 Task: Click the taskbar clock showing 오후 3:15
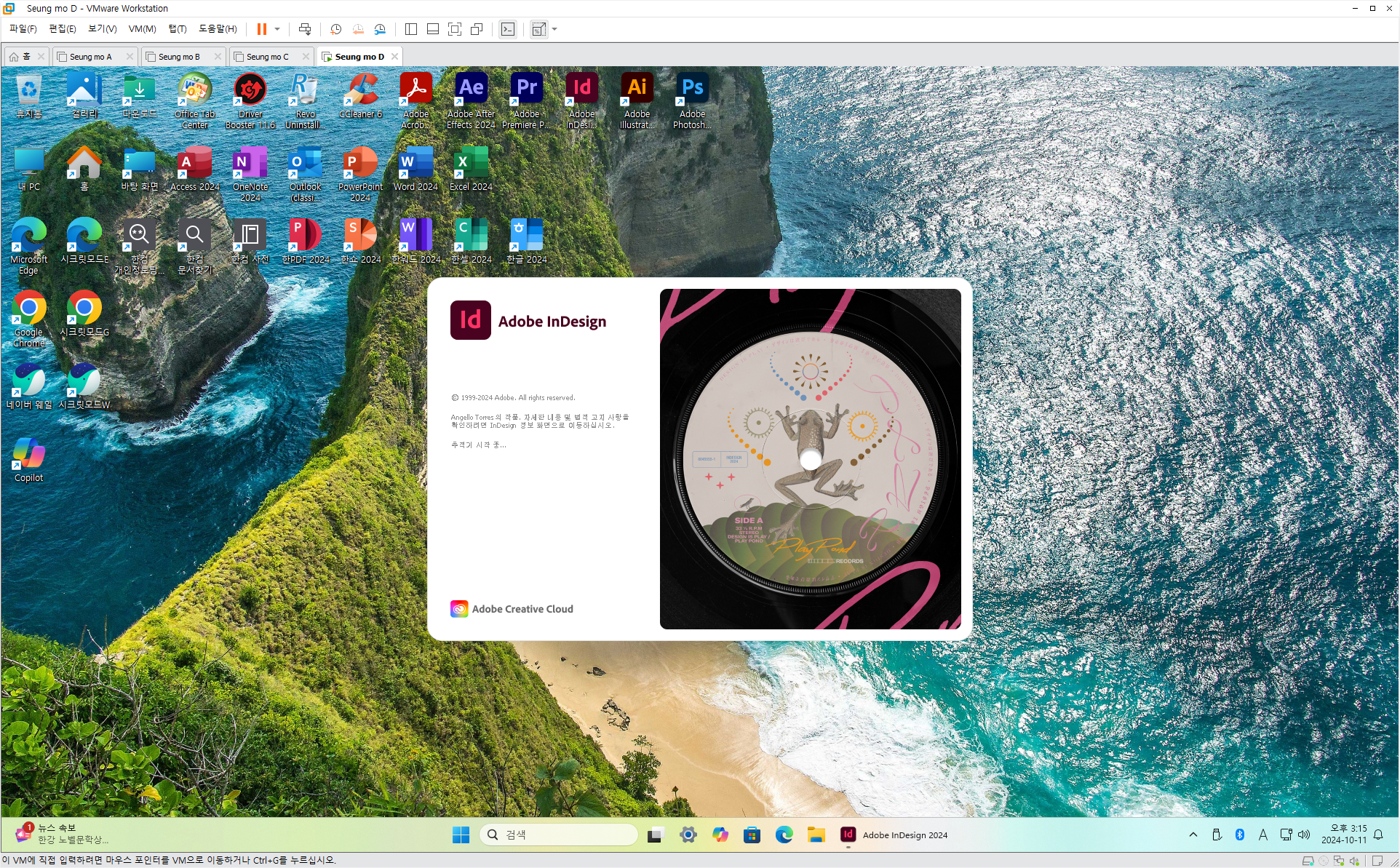1344,834
